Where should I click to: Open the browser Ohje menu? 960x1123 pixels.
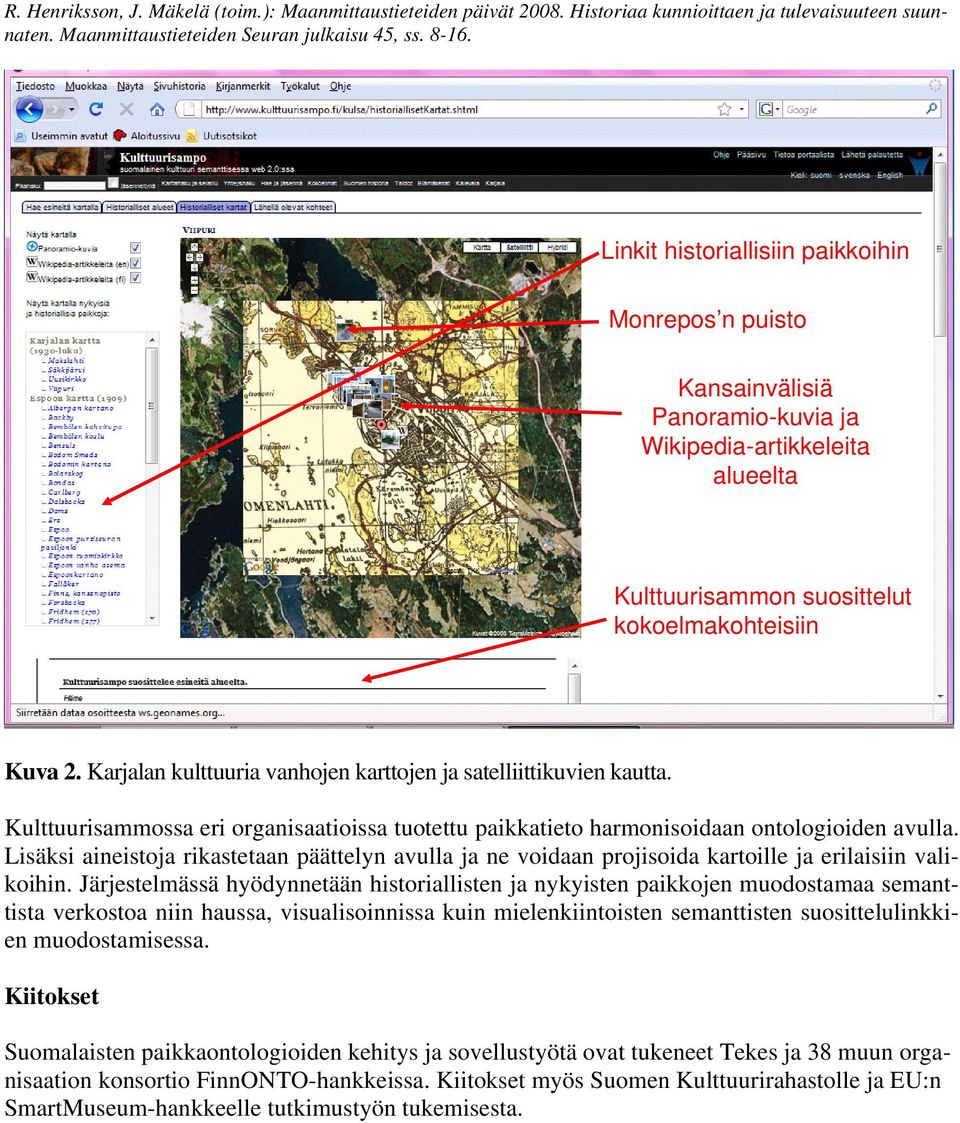click(340, 86)
